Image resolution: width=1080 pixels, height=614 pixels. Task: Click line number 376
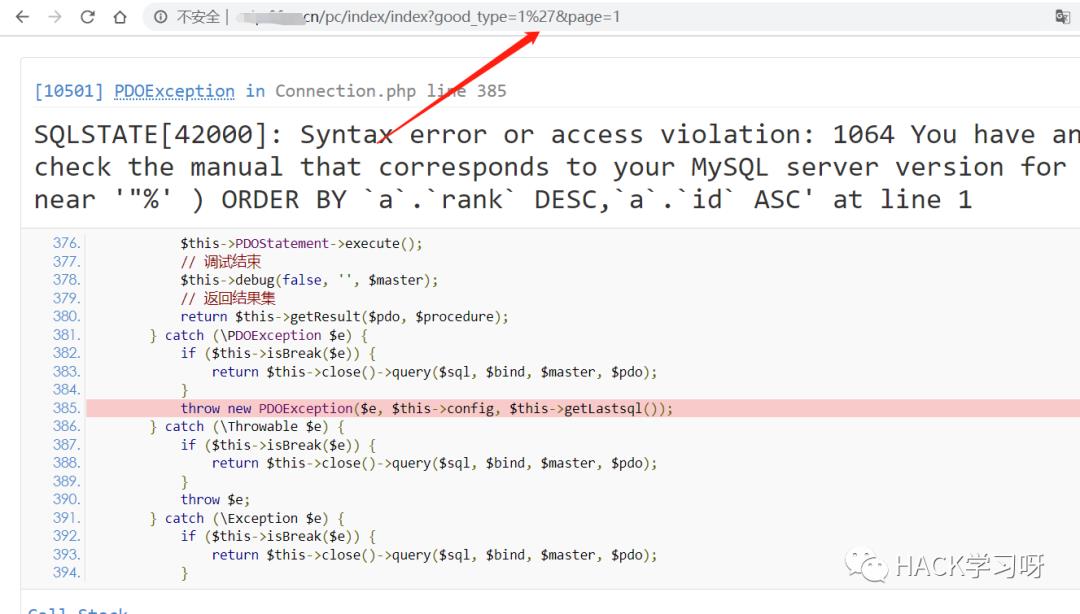[66, 243]
